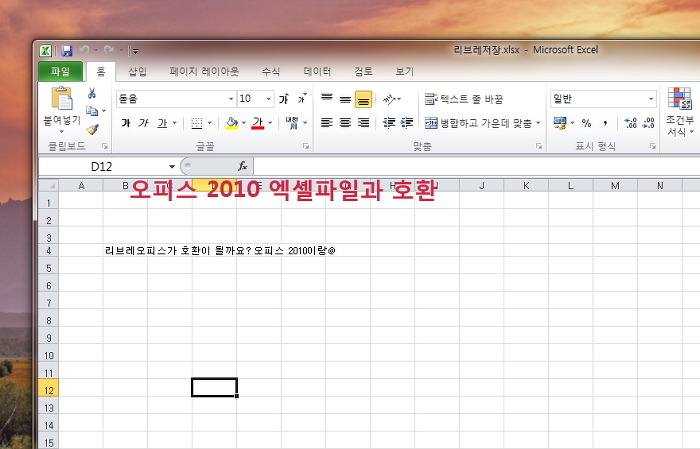700x449 pixels.
Task: Open the font group dialog launcher
Action: point(306,146)
